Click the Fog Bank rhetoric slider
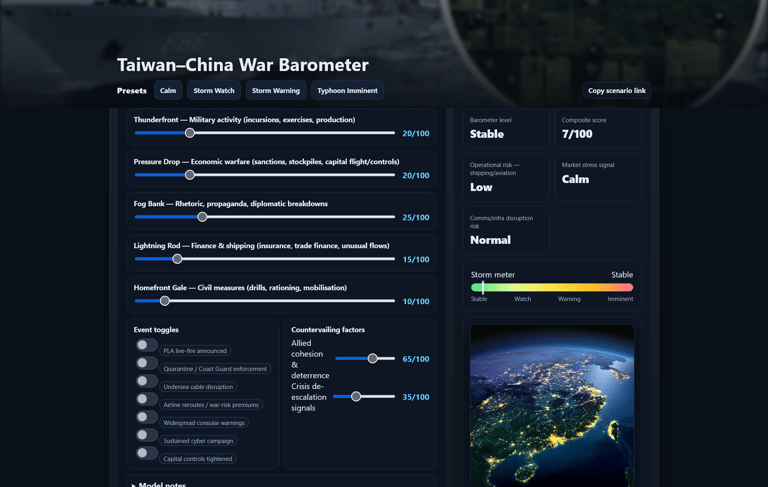768x487 pixels. pos(264,217)
